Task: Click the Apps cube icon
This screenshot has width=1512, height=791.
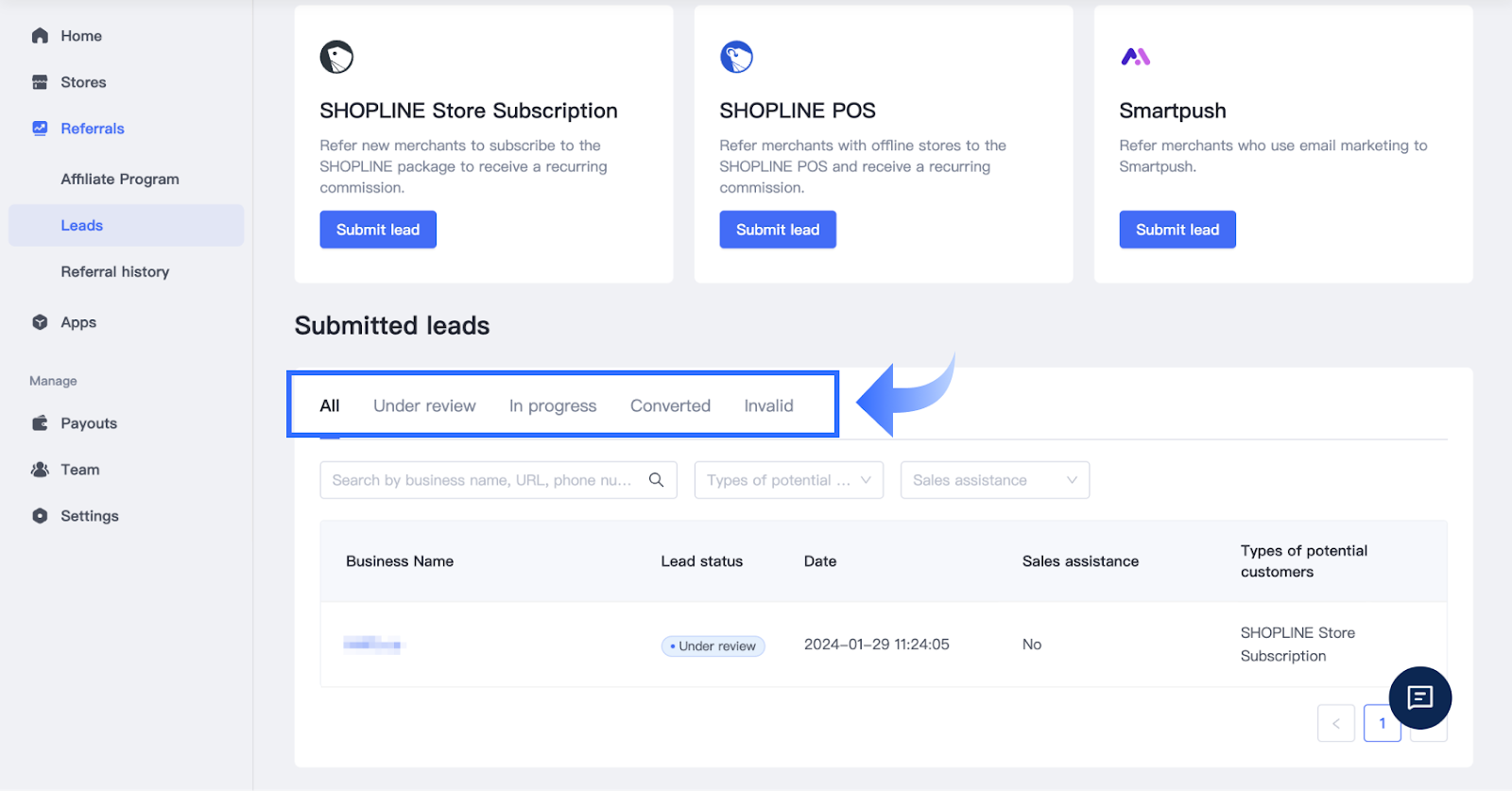Action: click(x=40, y=322)
